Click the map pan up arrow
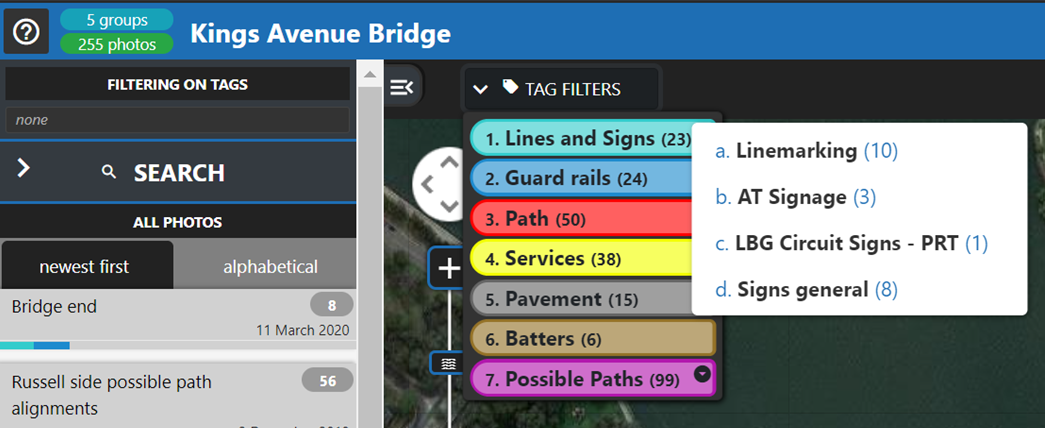Screen dimensions: 1045x428 click(449, 162)
